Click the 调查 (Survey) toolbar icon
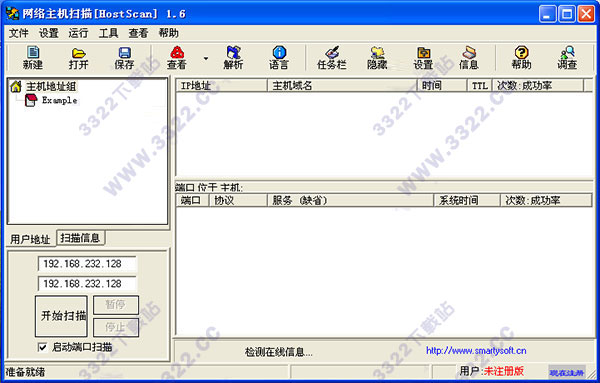 click(x=567, y=52)
